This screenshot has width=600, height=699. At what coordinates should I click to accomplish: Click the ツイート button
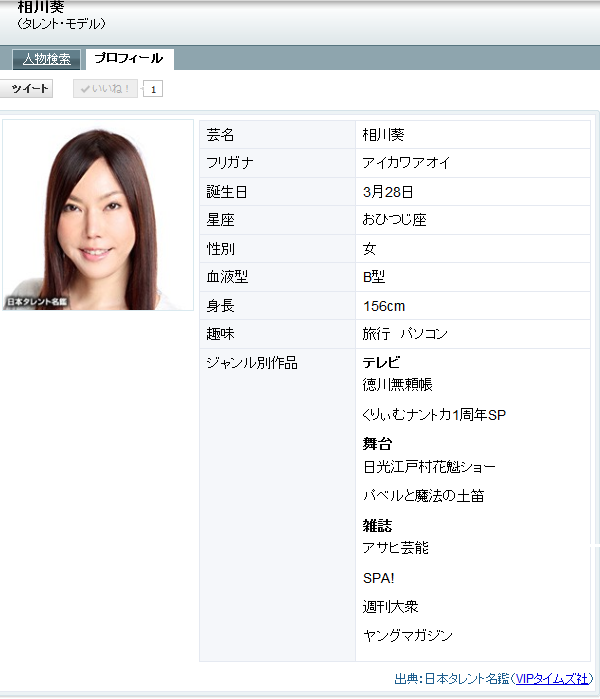click(x=27, y=88)
